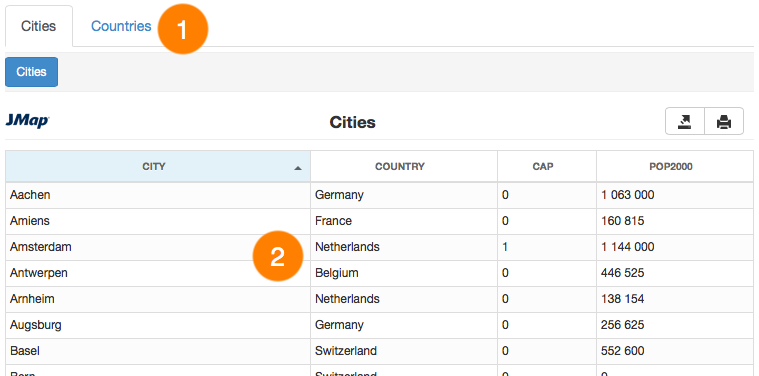Click the JMap logo

[28, 121]
